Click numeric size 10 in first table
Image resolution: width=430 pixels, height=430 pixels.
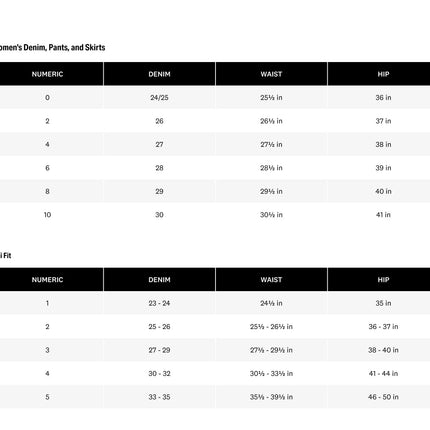(x=47, y=215)
